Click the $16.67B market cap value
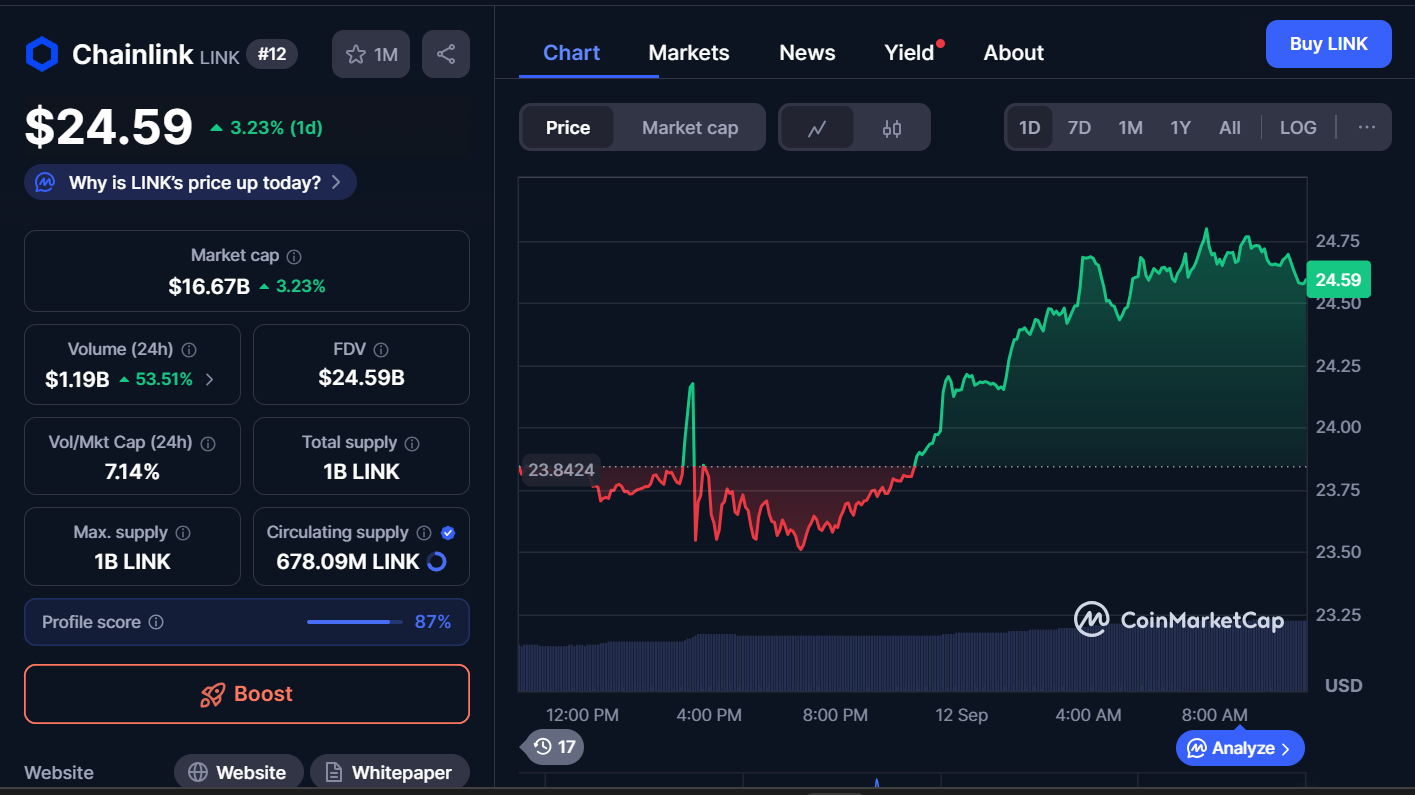This screenshot has width=1415, height=795. [x=209, y=287]
